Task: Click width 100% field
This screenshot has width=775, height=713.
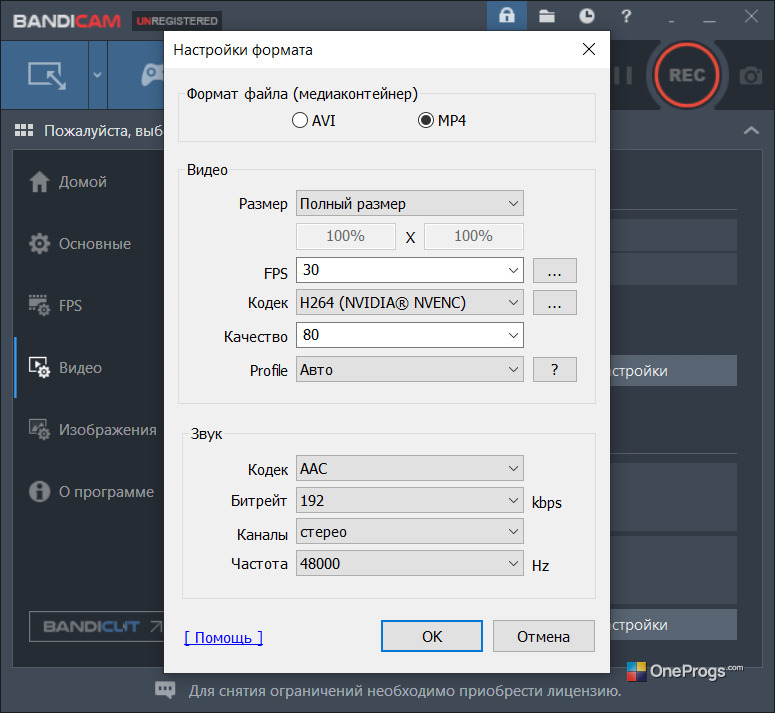Action: click(345, 236)
